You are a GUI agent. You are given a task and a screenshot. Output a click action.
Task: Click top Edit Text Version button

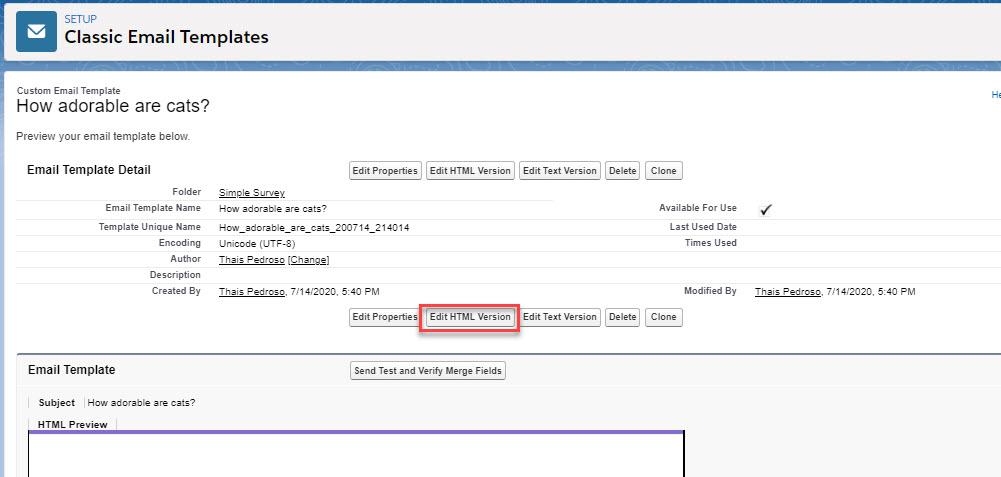click(560, 171)
